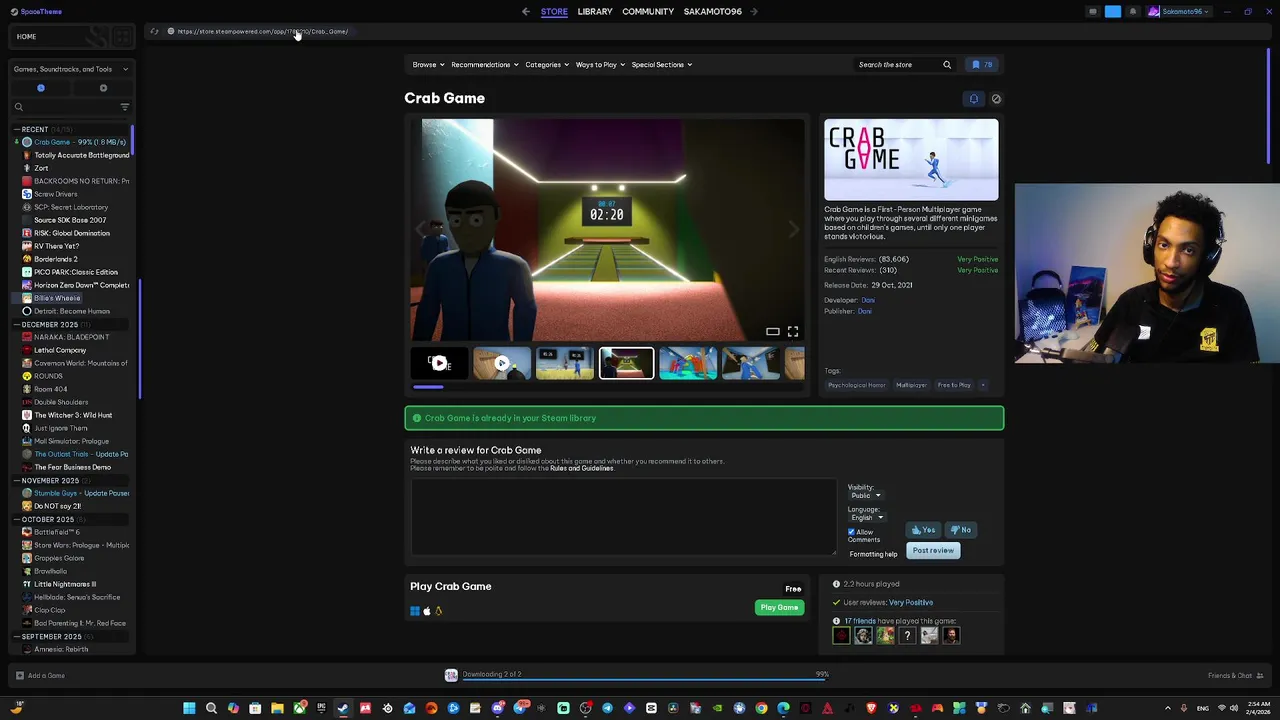Open the library filter options icon
This screenshot has width=1280, height=720.
[125, 107]
